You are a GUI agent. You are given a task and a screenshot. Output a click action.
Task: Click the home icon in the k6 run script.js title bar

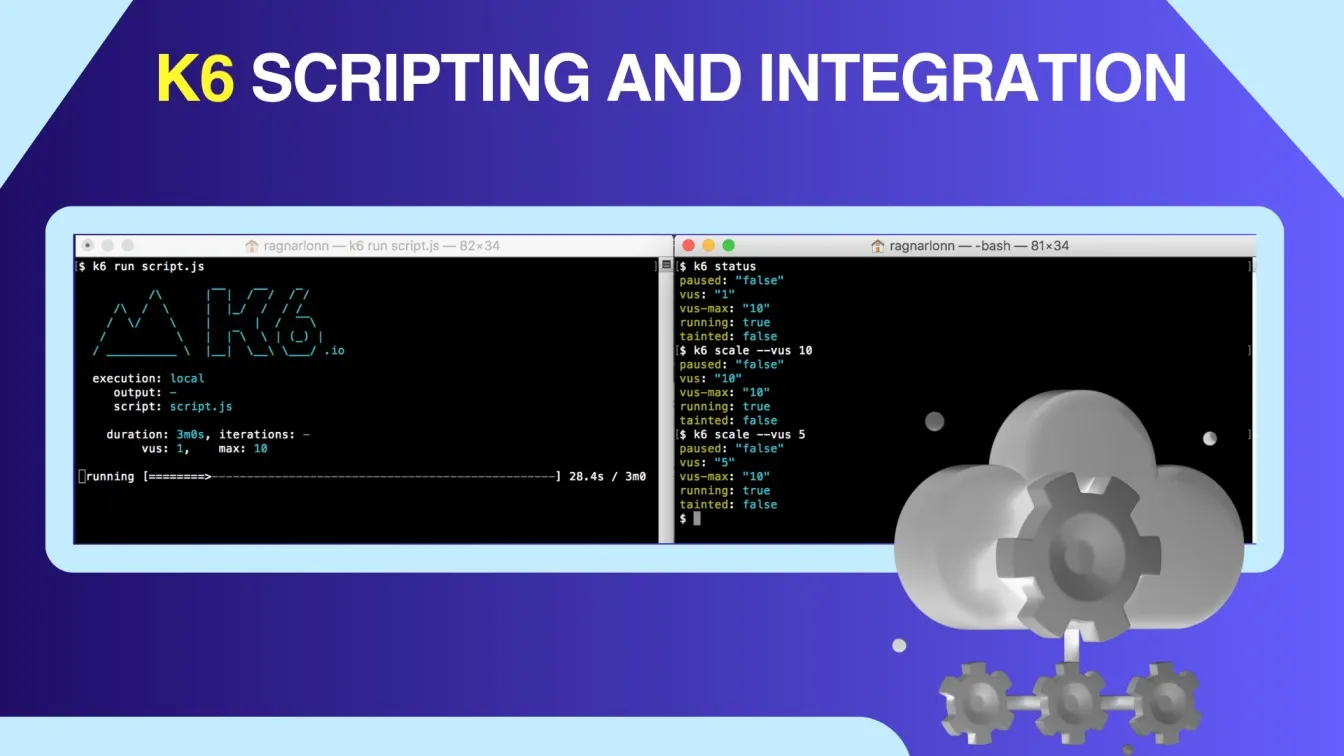pyautogui.click(x=252, y=245)
